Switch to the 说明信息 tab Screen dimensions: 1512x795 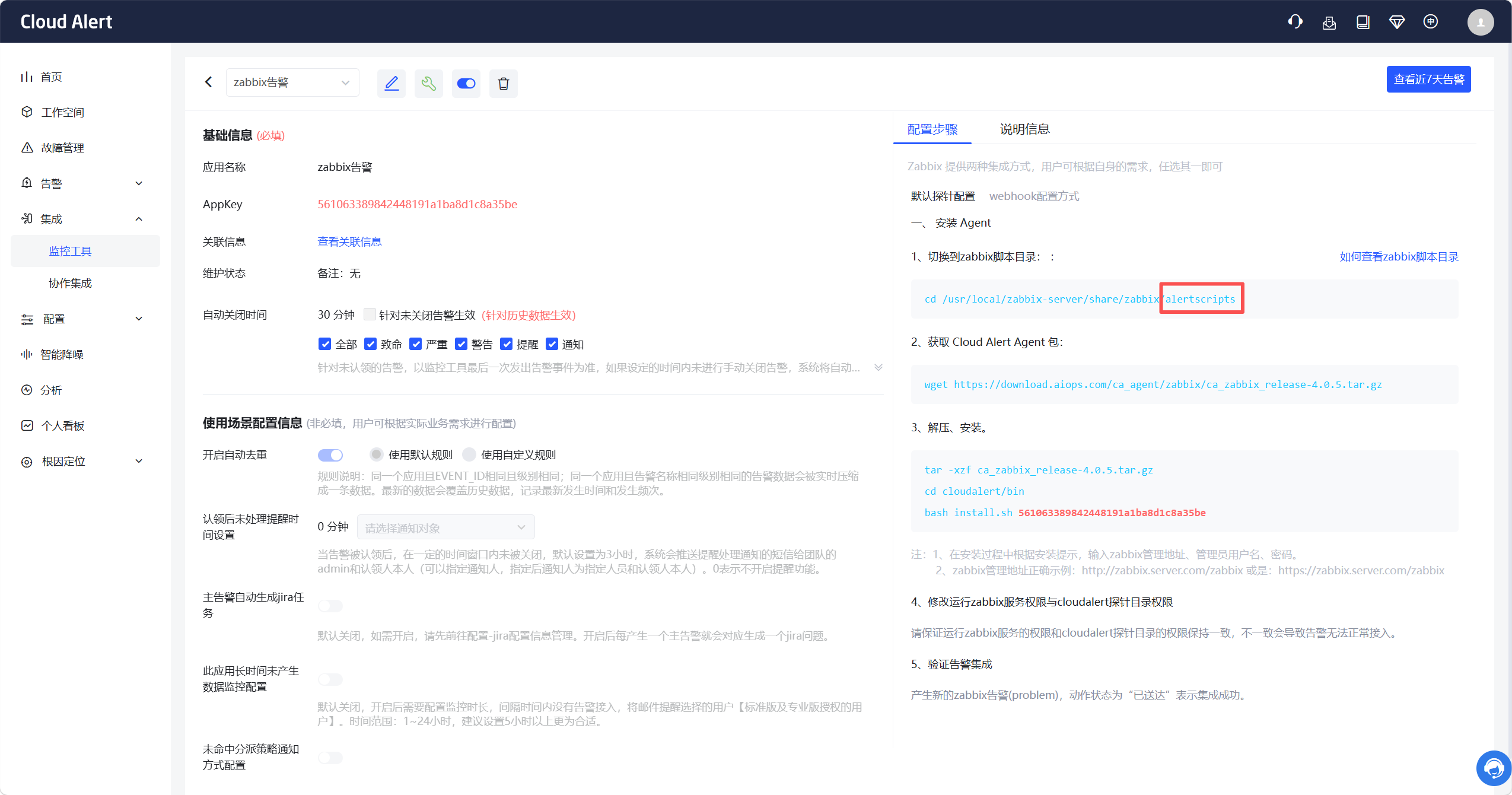pyautogui.click(x=1025, y=129)
